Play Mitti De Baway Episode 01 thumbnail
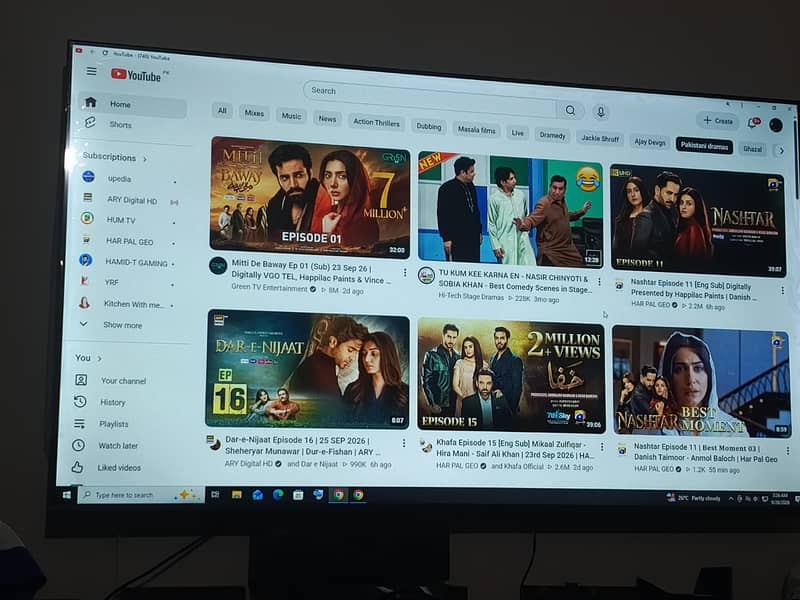Viewport: 800px width, 600px height. [x=310, y=198]
